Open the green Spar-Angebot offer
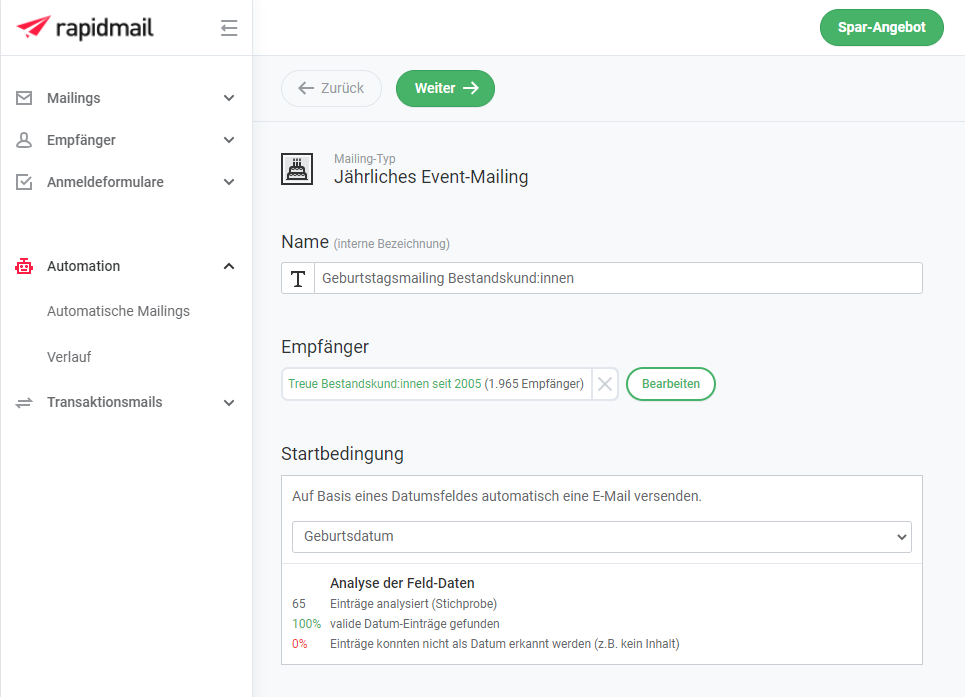Image resolution: width=965 pixels, height=697 pixels. coord(881,27)
